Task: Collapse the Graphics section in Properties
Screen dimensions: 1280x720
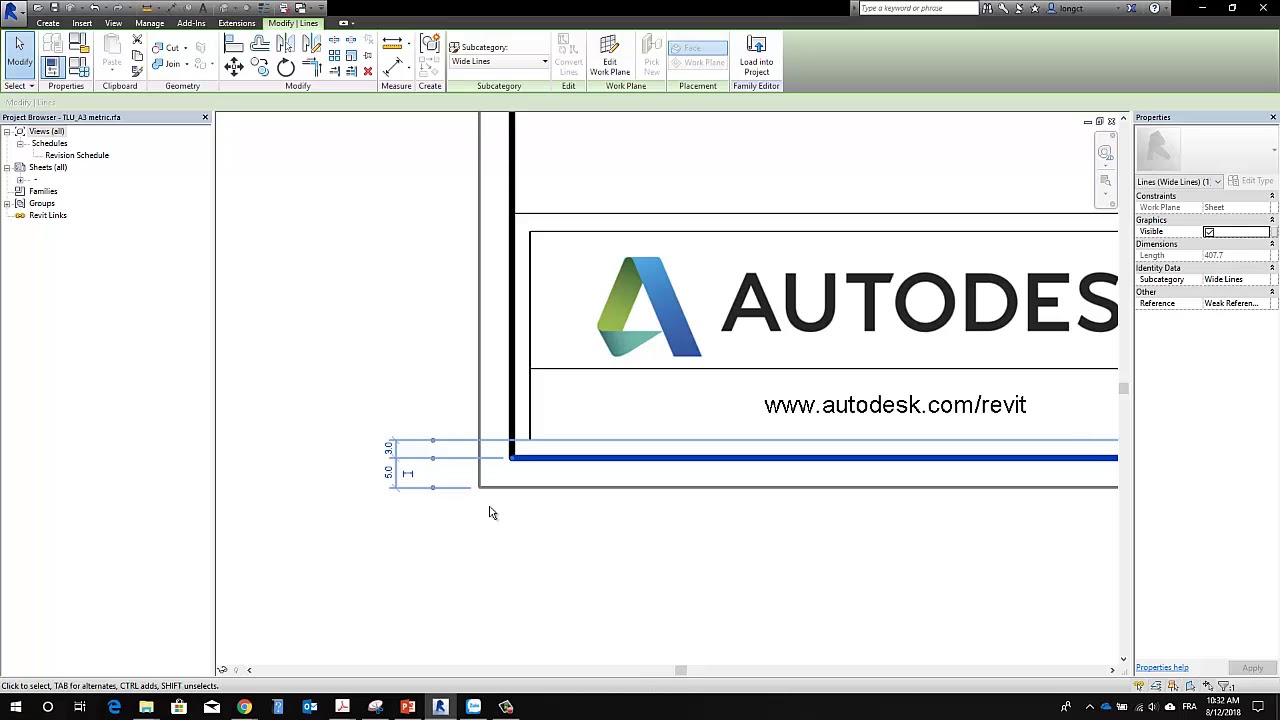Action: [1272, 220]
